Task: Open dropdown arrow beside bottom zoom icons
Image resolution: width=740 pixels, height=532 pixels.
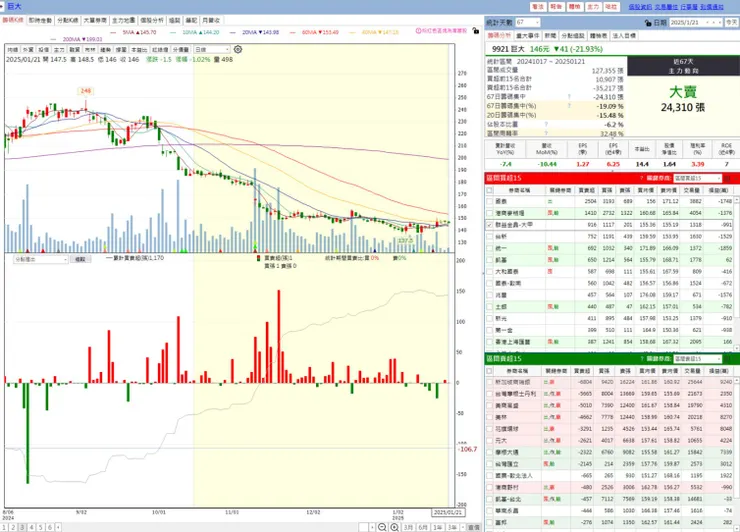Action: [x=372, y=527]
